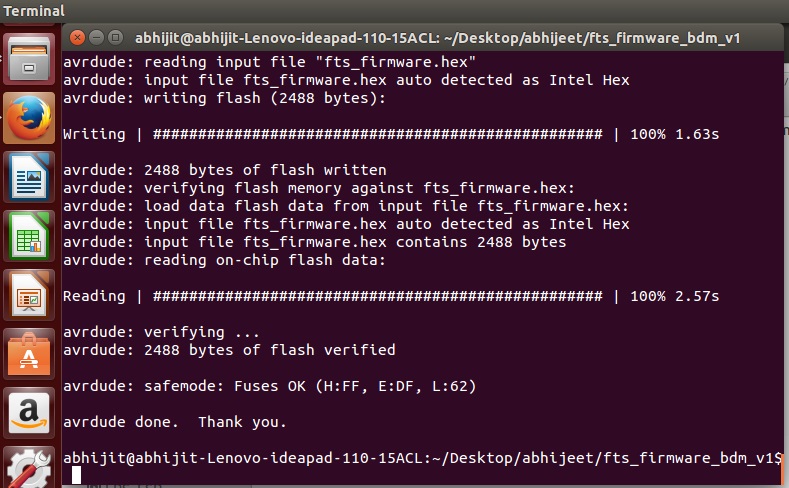This screenshot has width=789, height=488.
Task: Click the shell prompt path line
Action: (x=422, y=458)
